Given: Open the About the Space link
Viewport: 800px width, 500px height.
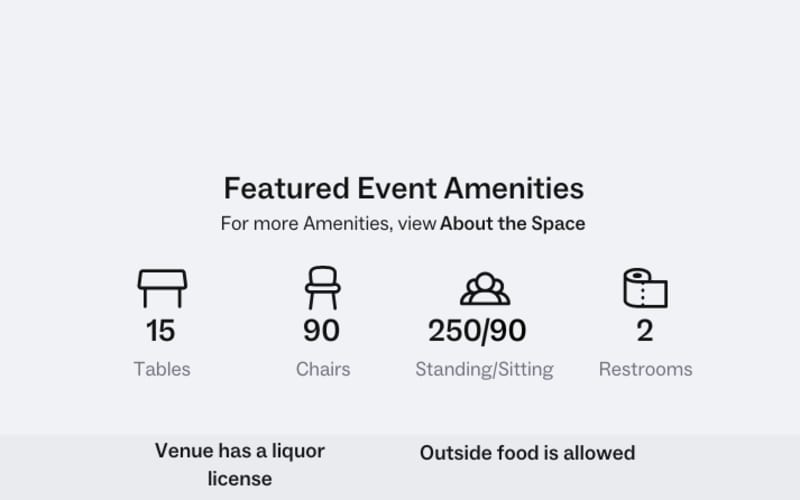Looking at the screenshot, I should coord(512,223).
